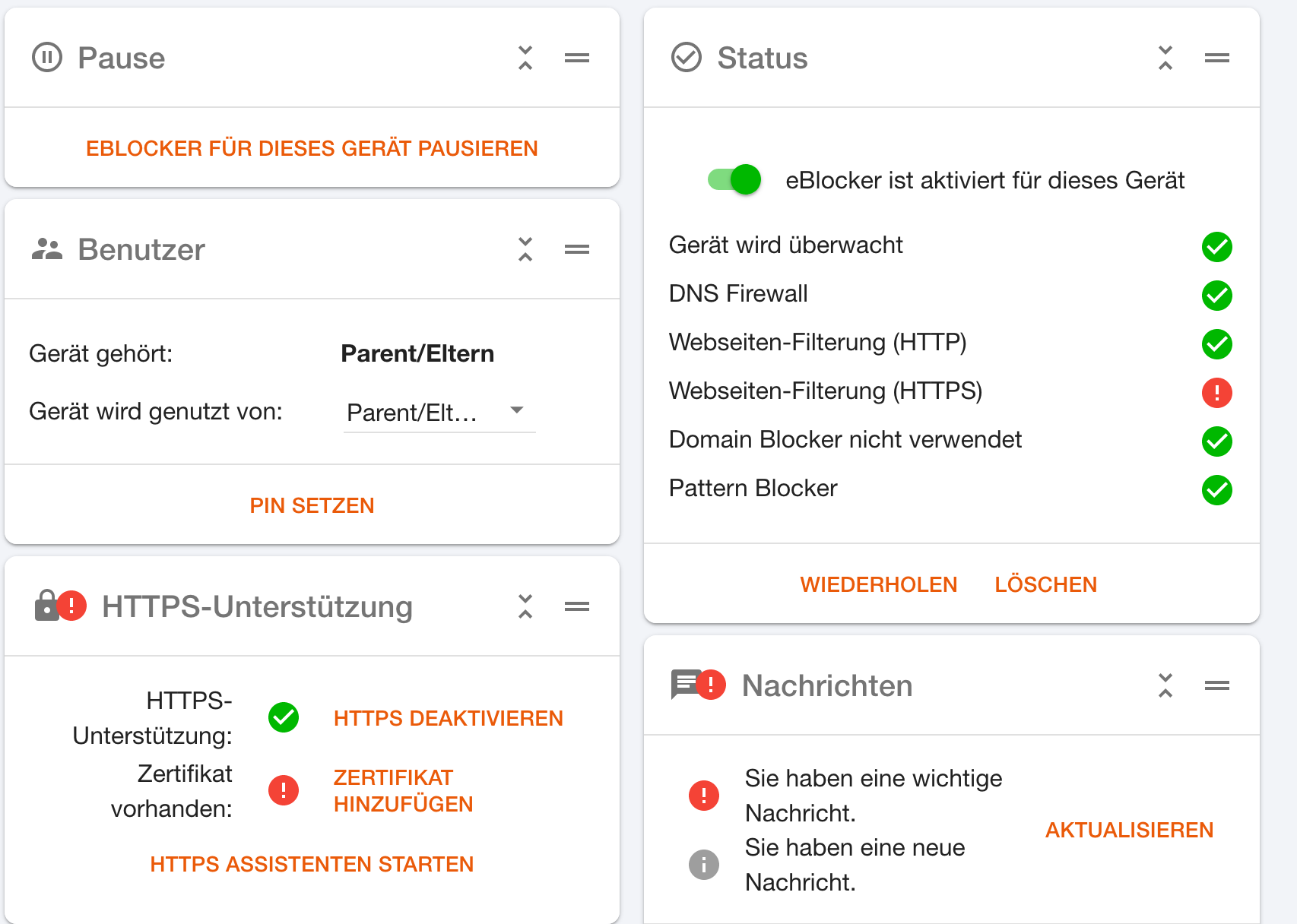Click the Status checkmark header icon
This screenshot has height=924, width=1297.
[x=687, y=58]
